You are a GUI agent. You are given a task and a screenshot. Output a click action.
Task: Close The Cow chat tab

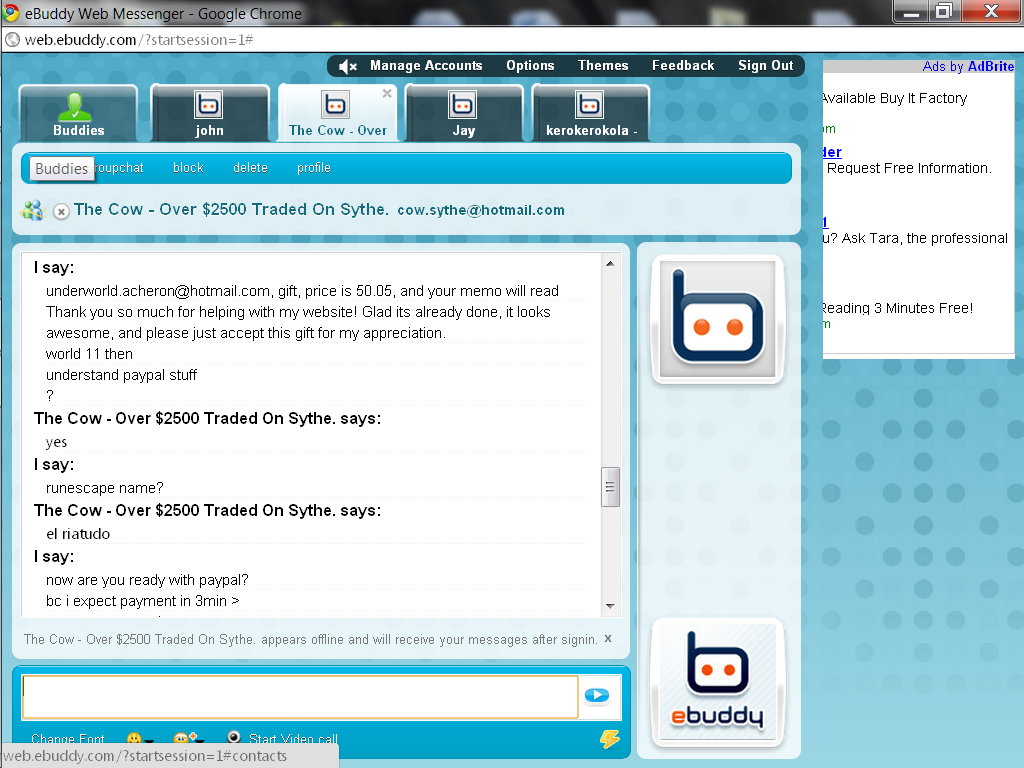coord(387,93)
